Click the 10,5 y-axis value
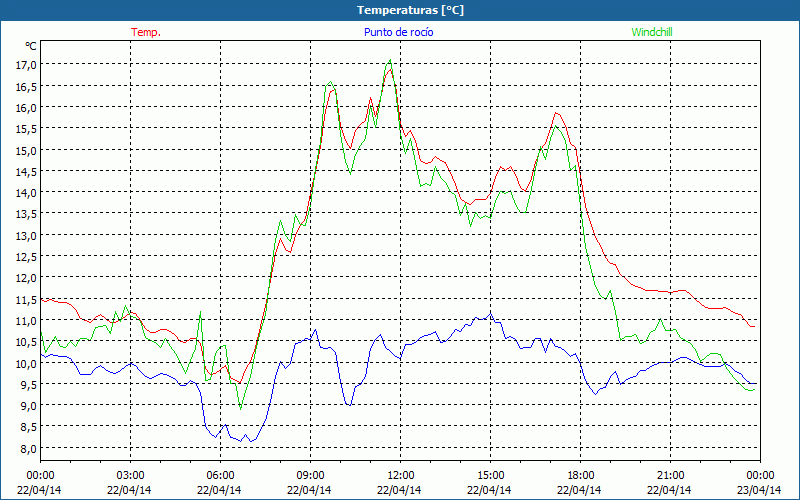800x500 pixels. click(28, 341)
